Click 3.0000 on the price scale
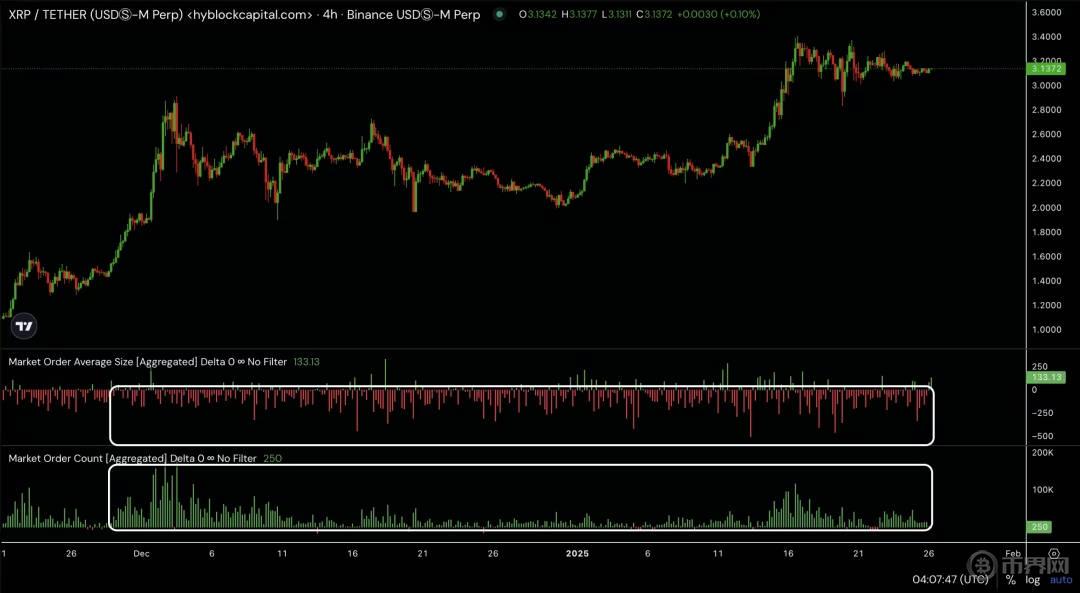1080x593 pixels. (x=1046, y=85)
